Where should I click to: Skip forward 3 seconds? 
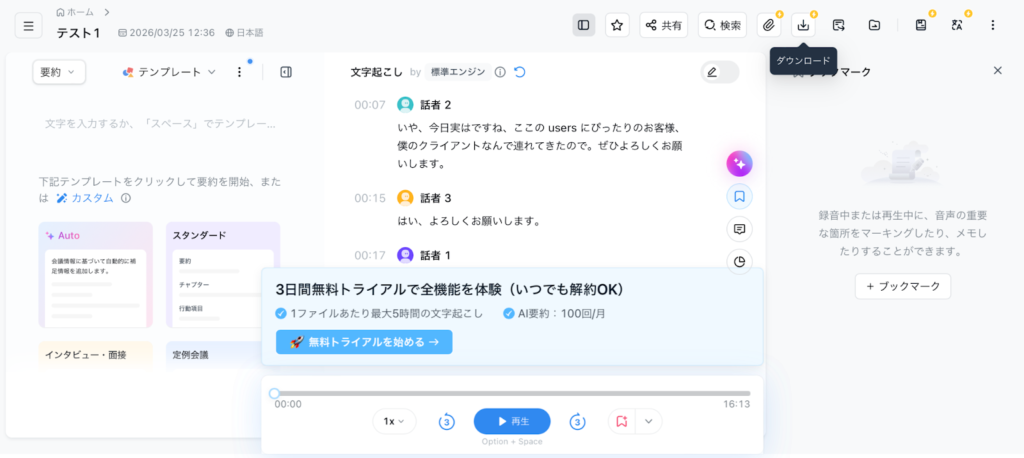[577, 422]
